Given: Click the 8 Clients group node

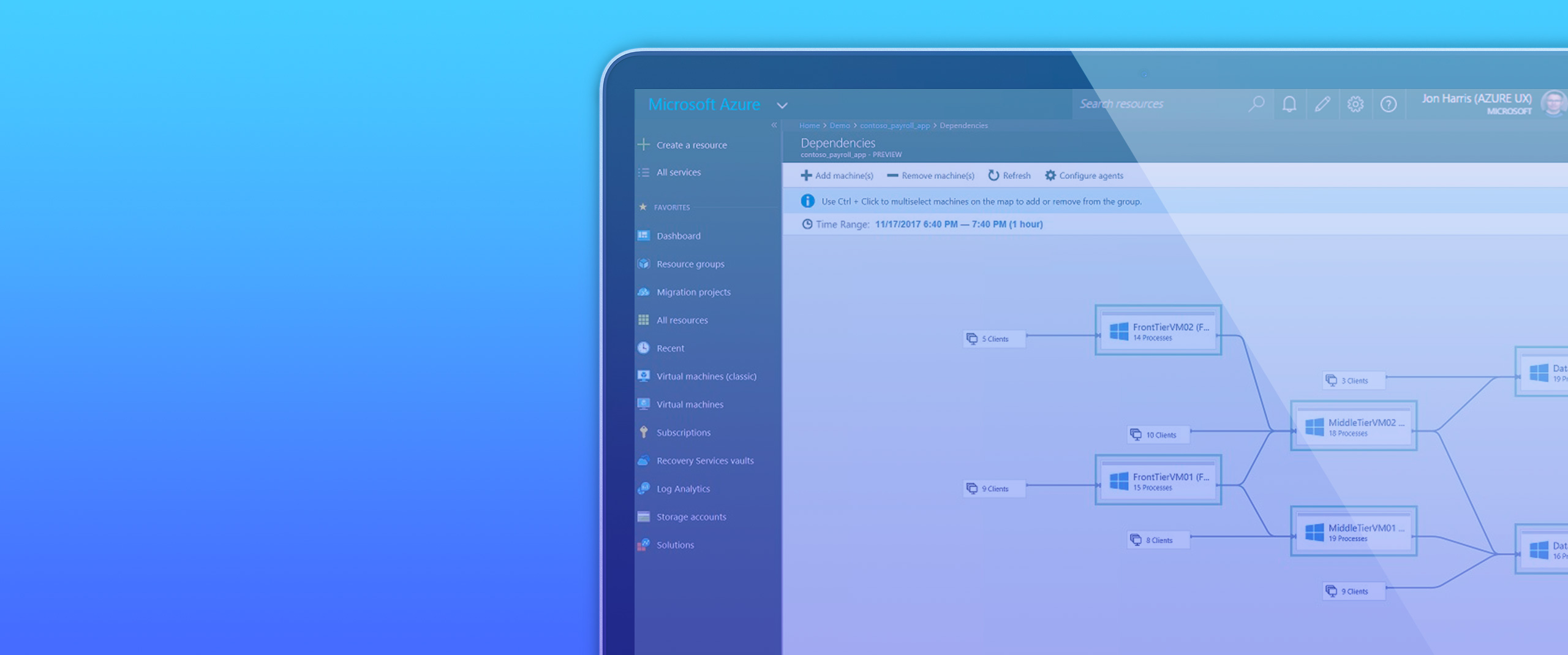Looking at the screenshot, I should (x=1159, y=540).
